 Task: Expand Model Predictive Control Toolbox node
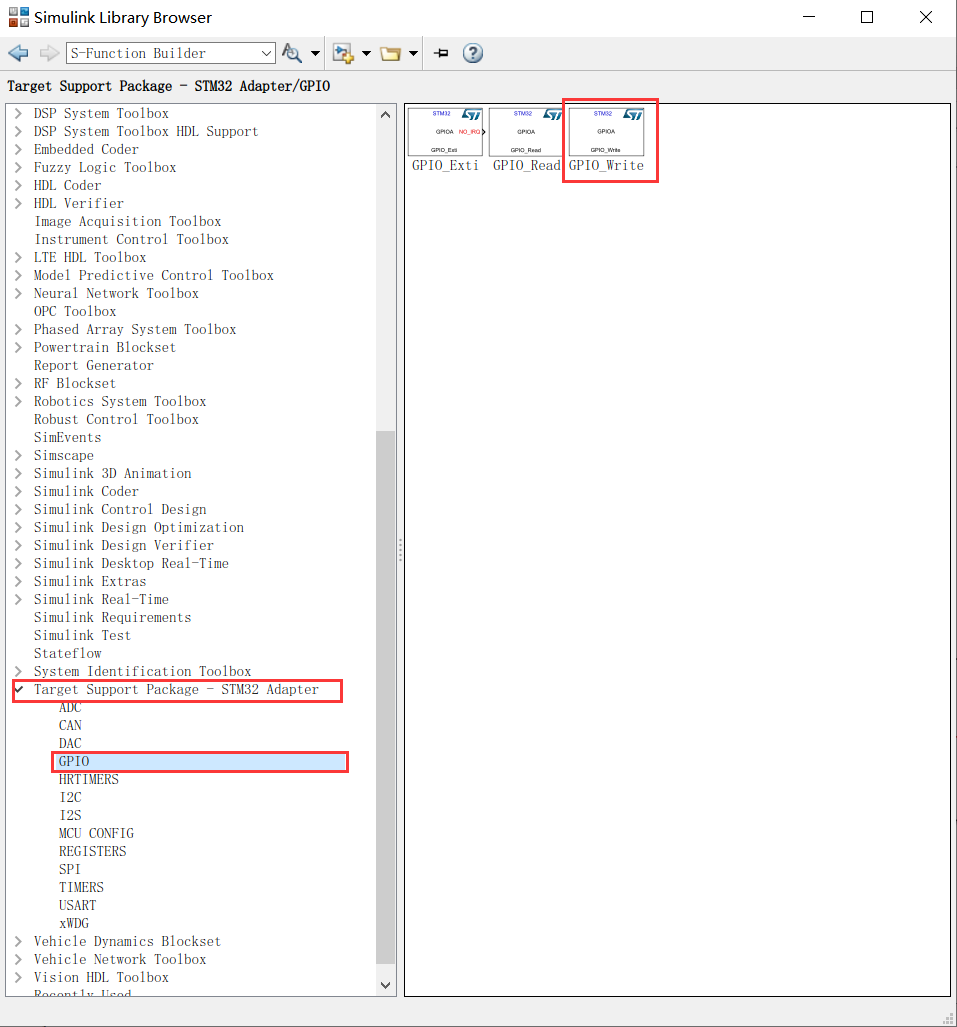click(18, 275)
